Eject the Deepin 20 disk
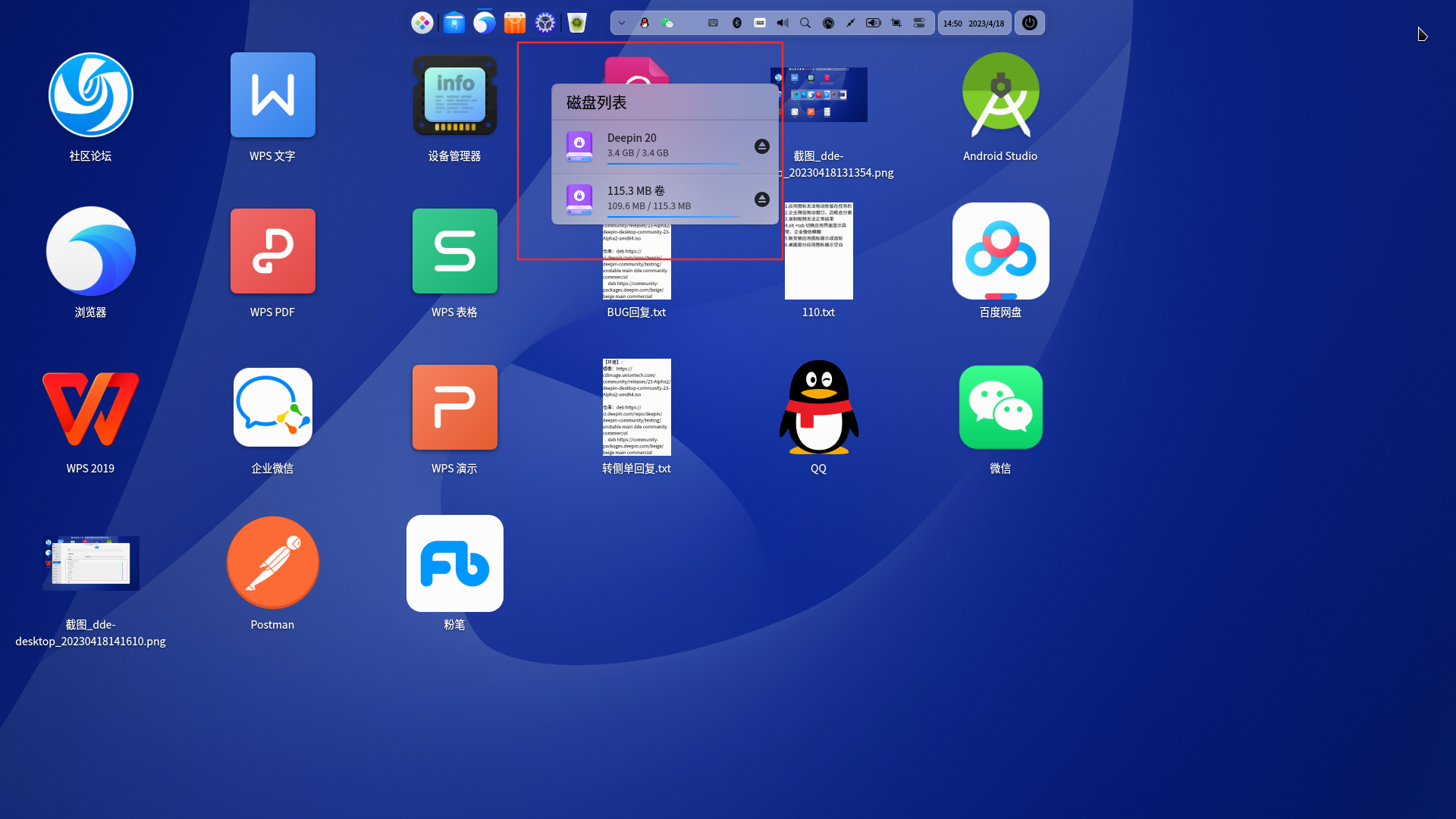Screen dimensions: 1456x819 (x=762, y=146)
